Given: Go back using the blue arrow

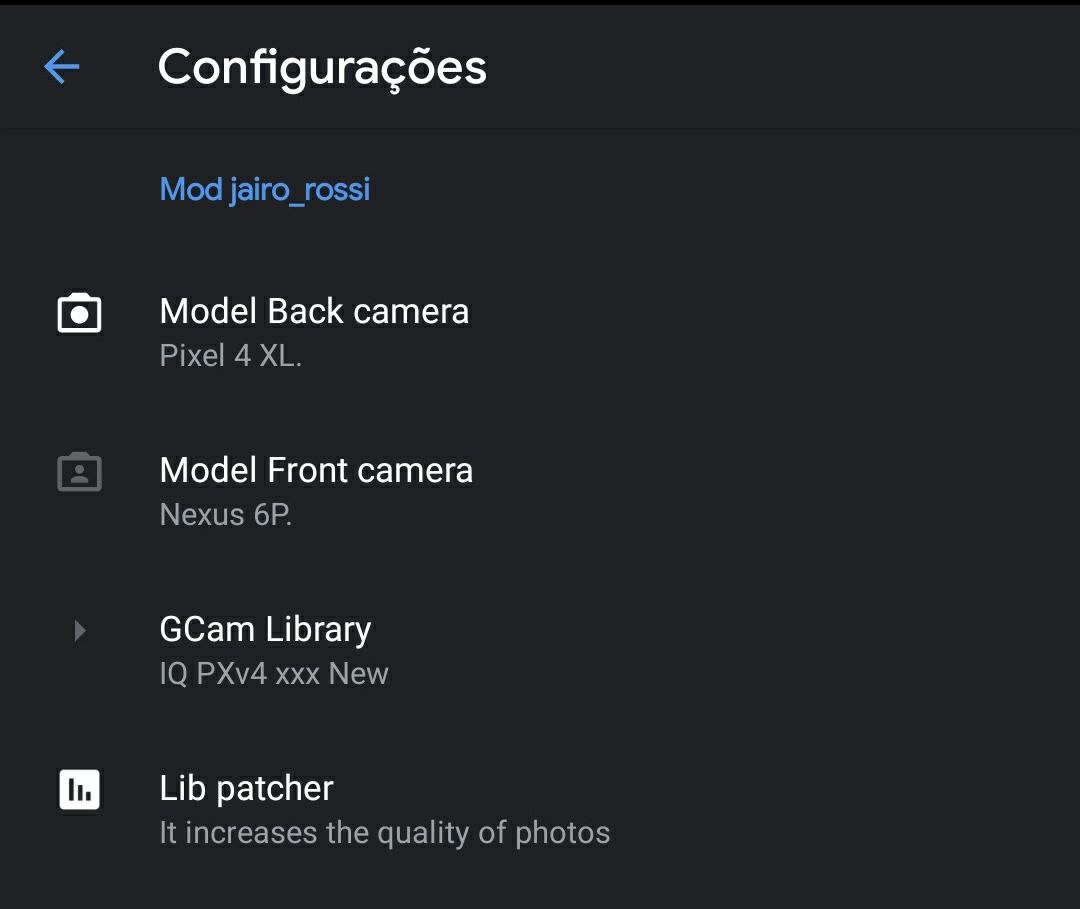Looking at the screenshot, I should pos(62,67).
